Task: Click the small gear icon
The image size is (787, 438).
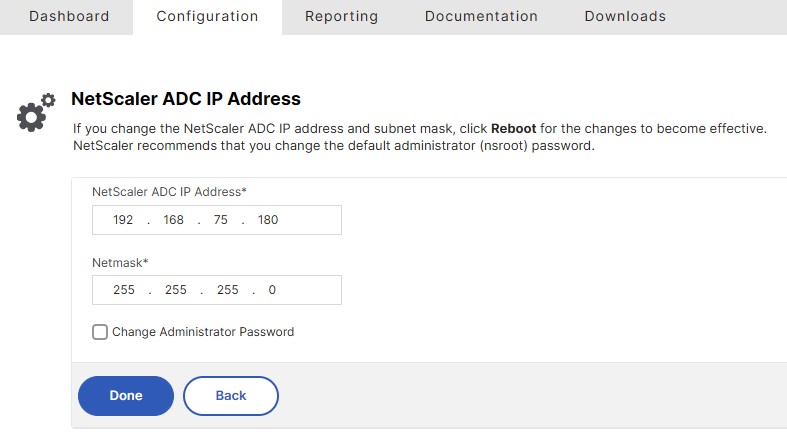Action: click(48, 100)
